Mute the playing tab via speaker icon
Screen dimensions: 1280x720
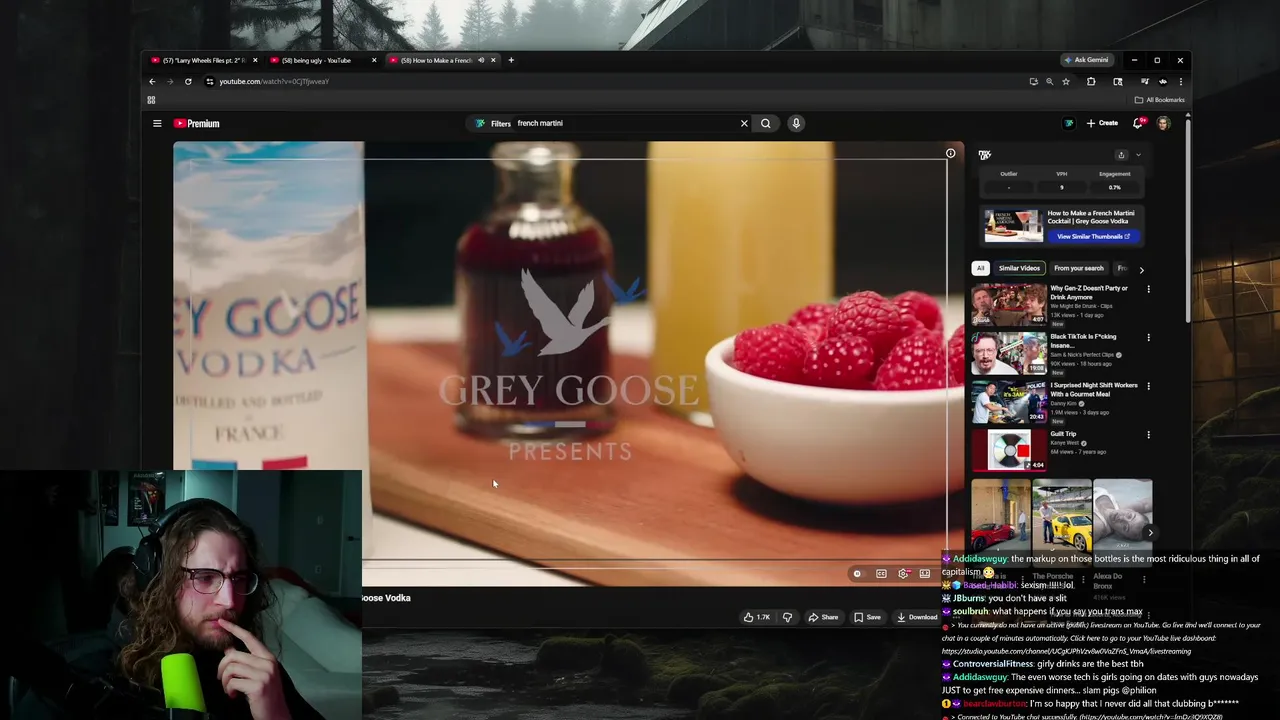click(x=480, y=60)
